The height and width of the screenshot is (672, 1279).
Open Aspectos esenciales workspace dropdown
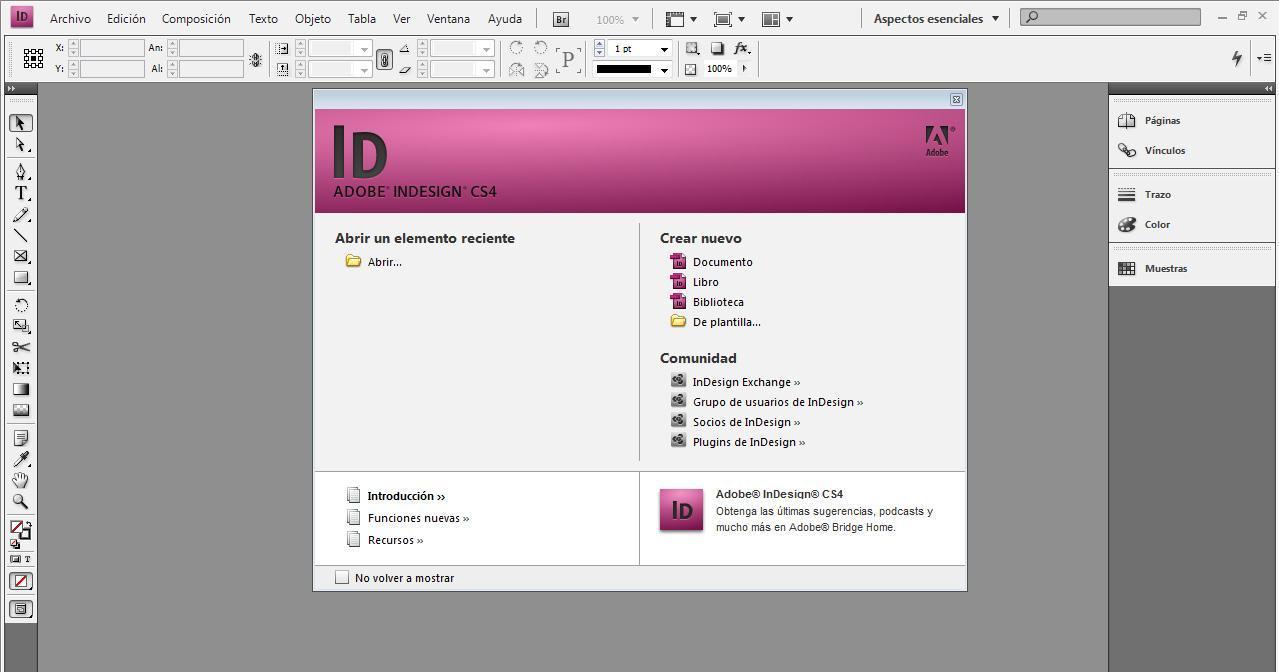pyautogui.click(x=936, y=19)
